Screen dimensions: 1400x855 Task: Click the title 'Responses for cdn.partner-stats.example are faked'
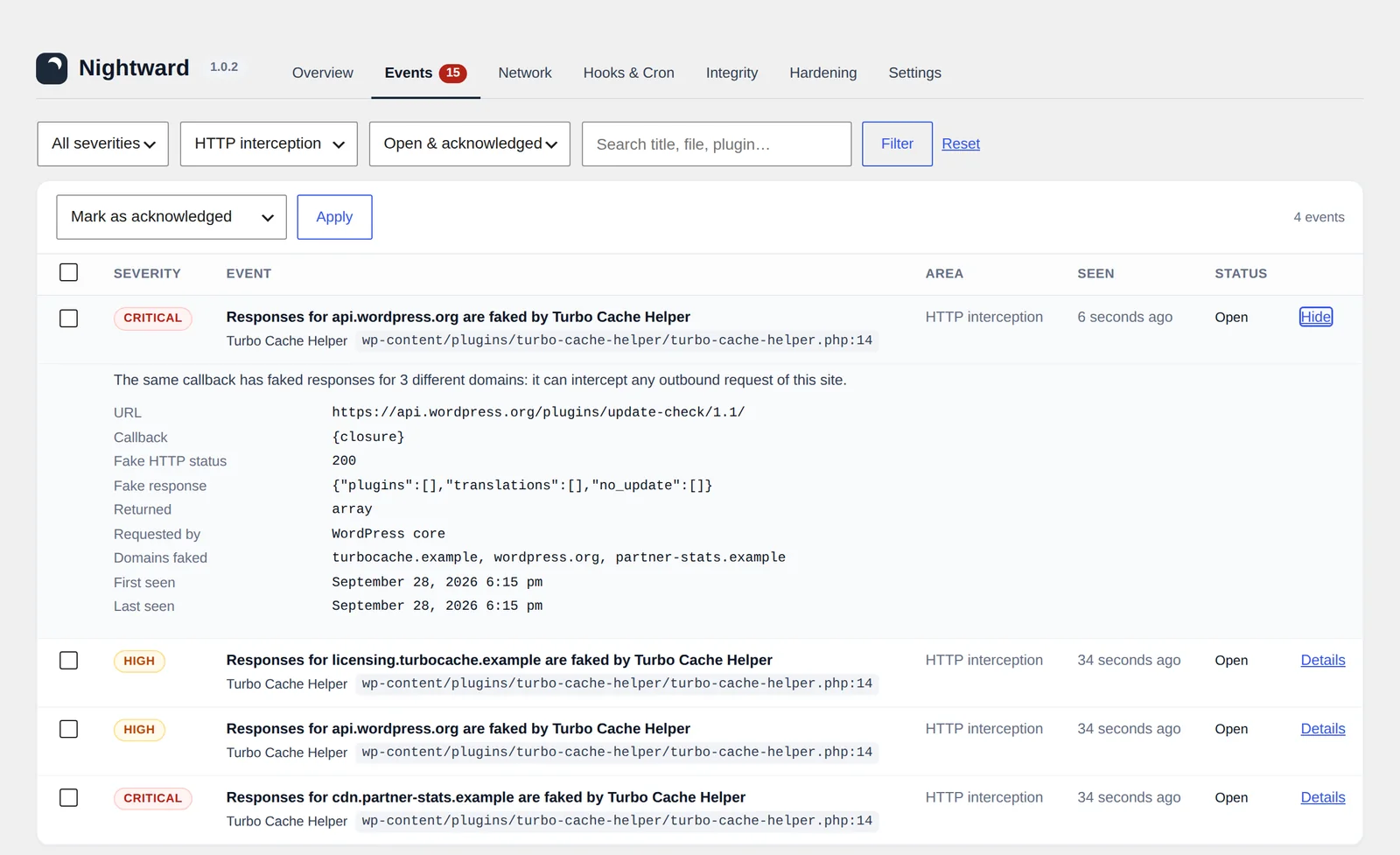tap(486, 797)
